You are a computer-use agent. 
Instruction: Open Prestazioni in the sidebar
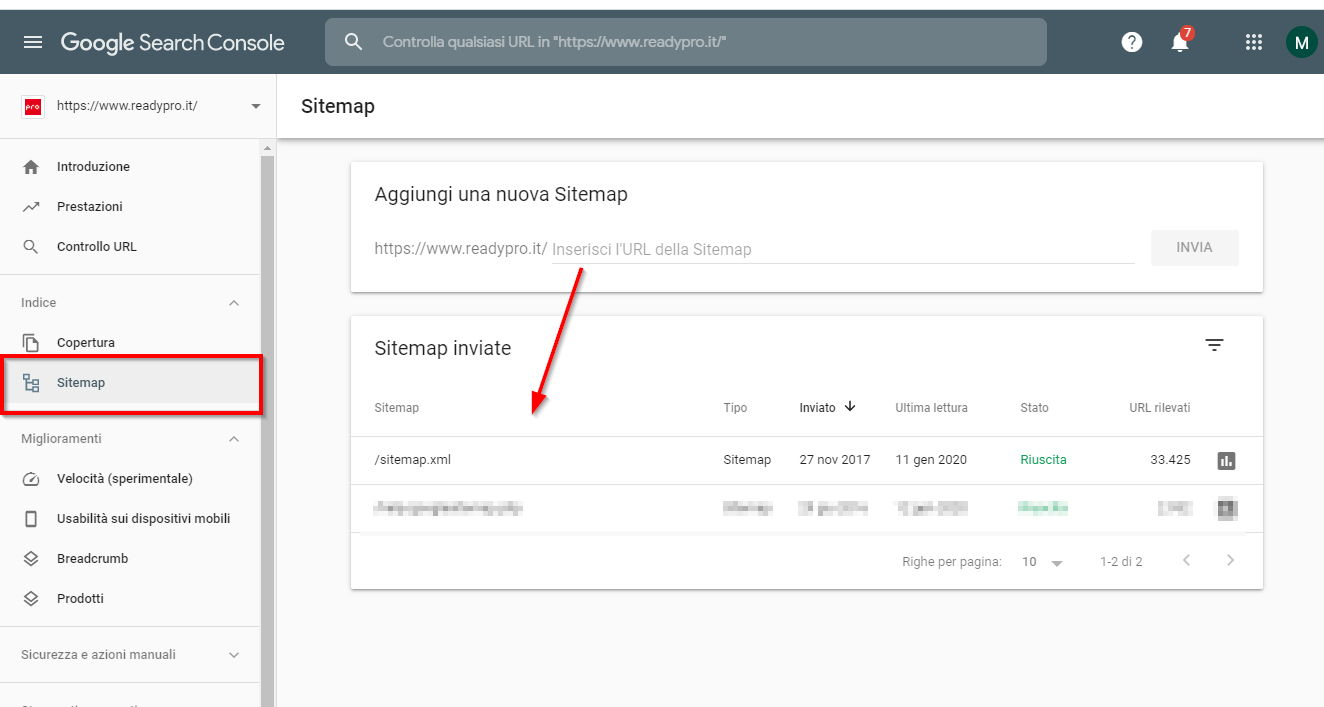point(90,207)
